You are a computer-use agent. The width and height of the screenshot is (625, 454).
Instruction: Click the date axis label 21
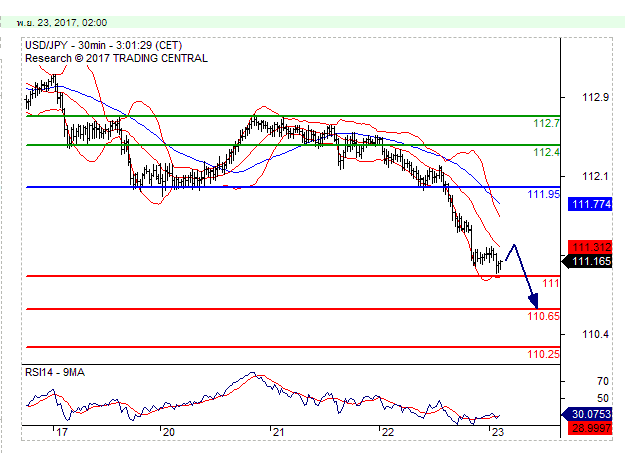(x=278, y=432)
